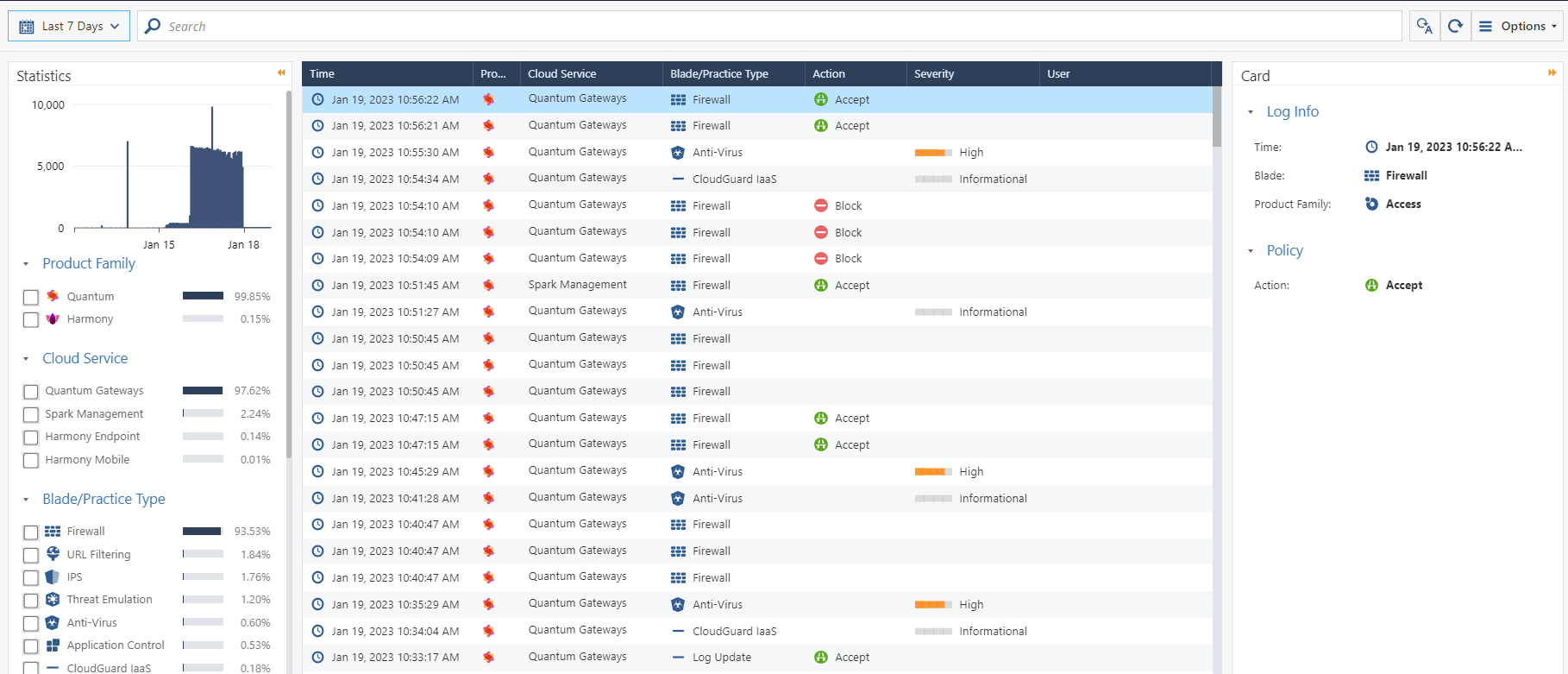The image size is (1568, 674).
Task: Tick the Quantum Gateways checkbox
Action: pyautogui.click(x=31, y=392)
